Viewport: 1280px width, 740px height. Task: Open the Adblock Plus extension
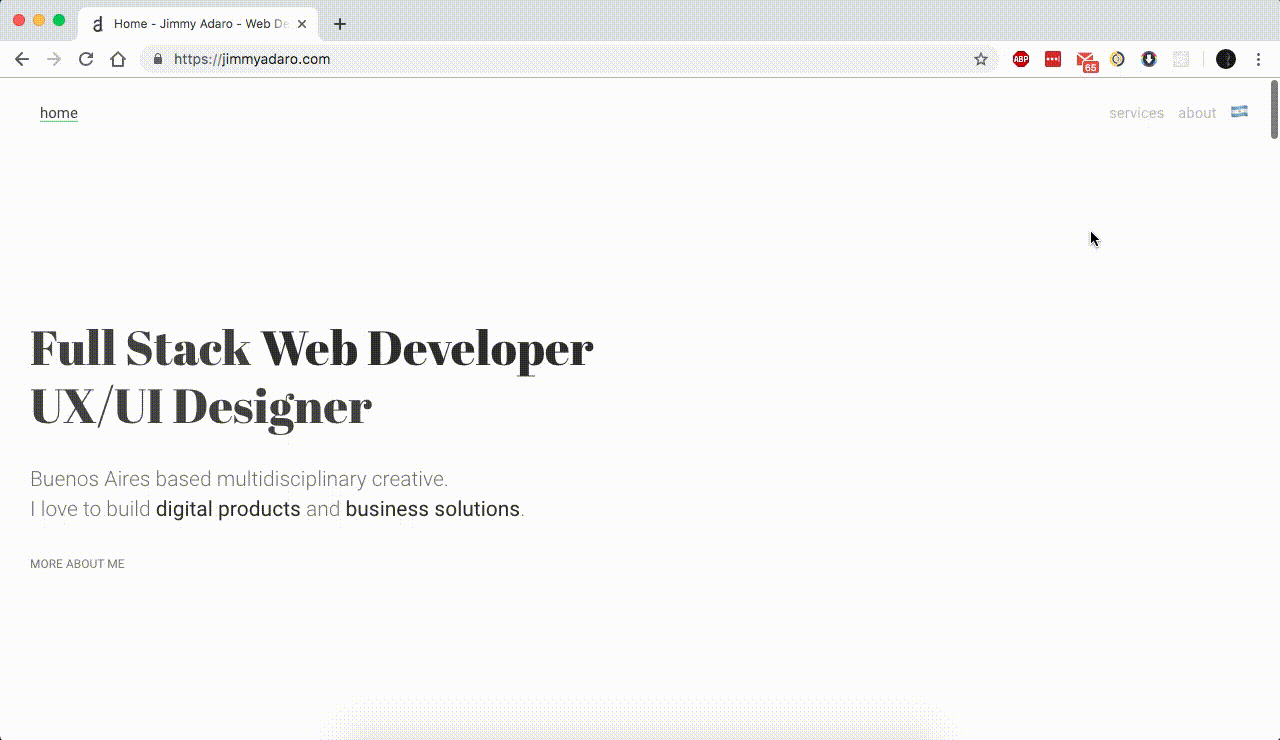coord(1020,59)
